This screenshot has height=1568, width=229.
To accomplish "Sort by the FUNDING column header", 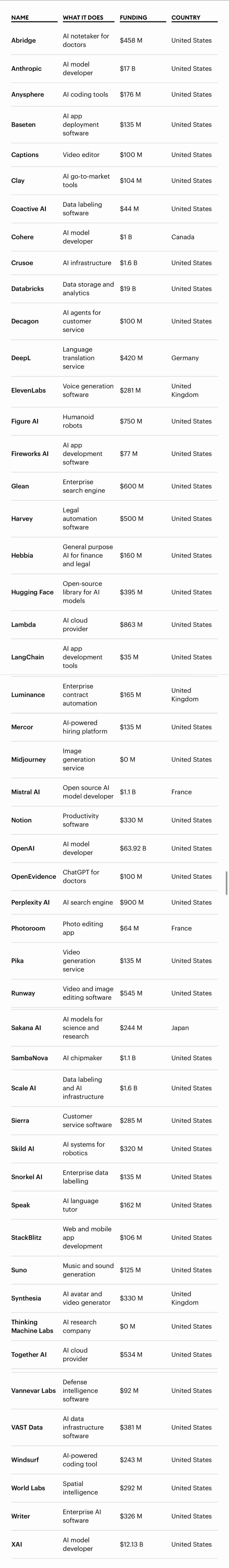I will [133, 18].
